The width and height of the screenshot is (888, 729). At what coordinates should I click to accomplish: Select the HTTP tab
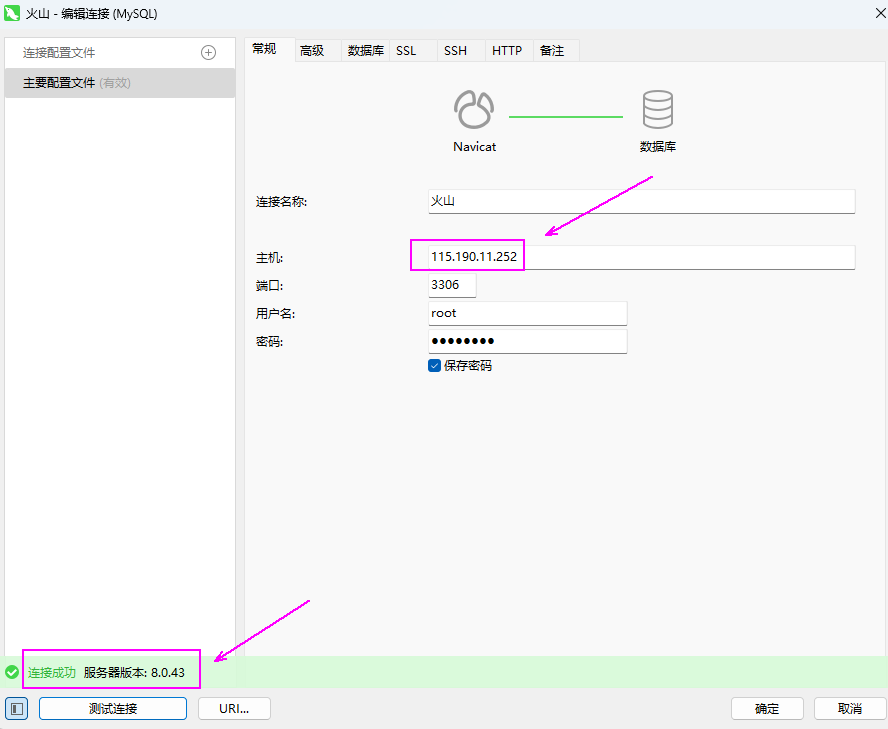click(507, 51)
